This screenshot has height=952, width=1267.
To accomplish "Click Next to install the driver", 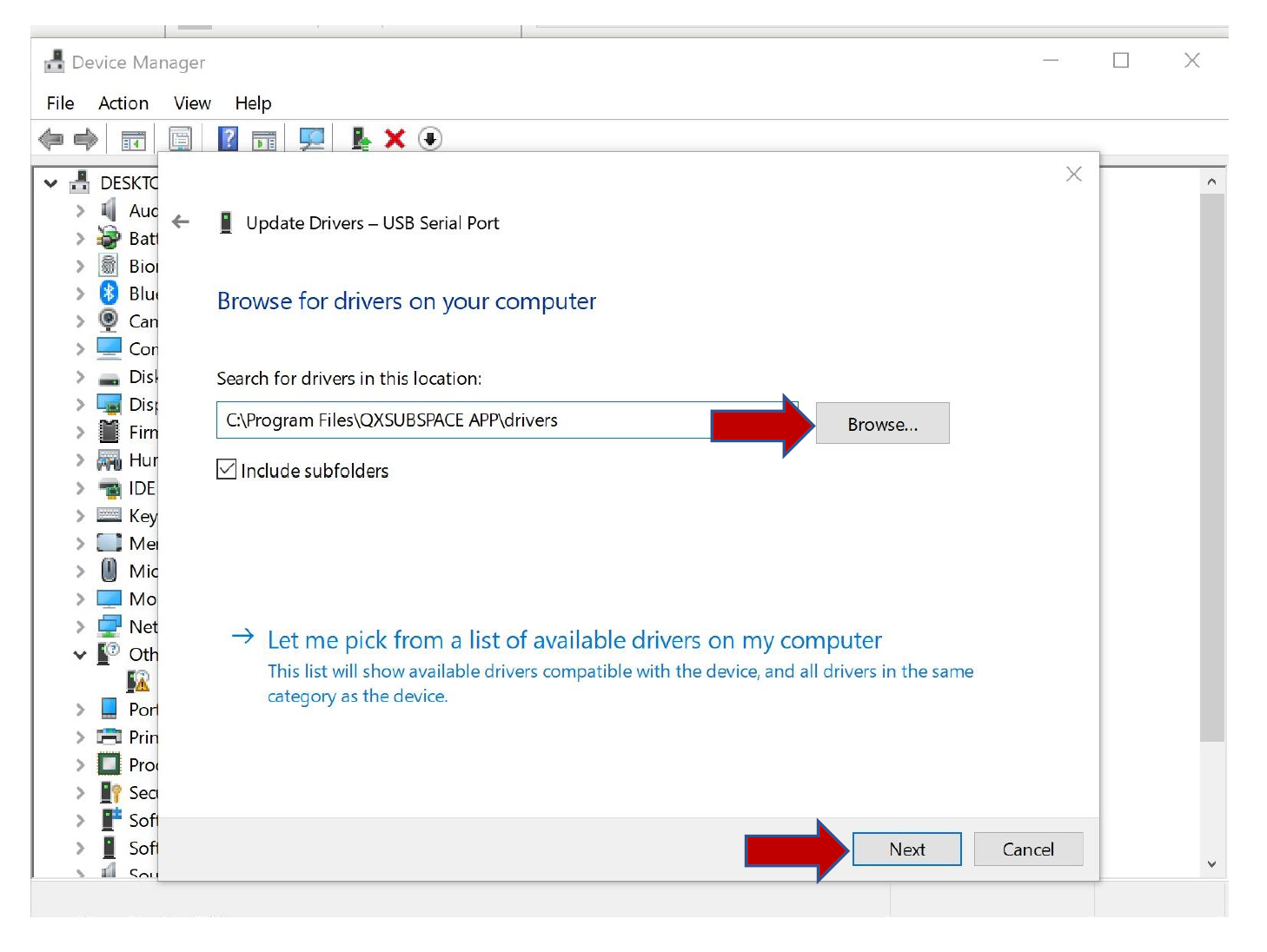I will tap(906, 849).
